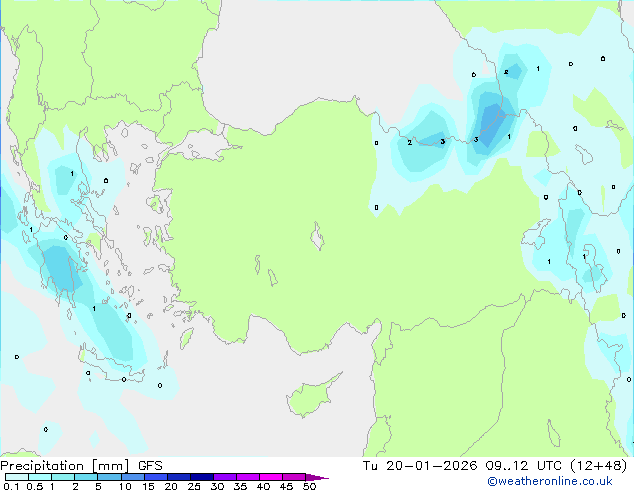Click the legend label '0.5'
The width and height of the screenshot is (634, 490).
[35, 486]
